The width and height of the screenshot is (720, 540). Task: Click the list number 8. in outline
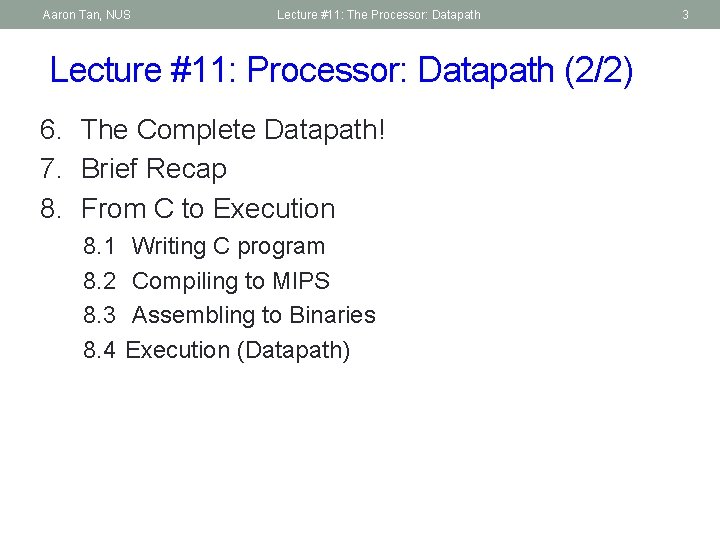click(51, 209)
